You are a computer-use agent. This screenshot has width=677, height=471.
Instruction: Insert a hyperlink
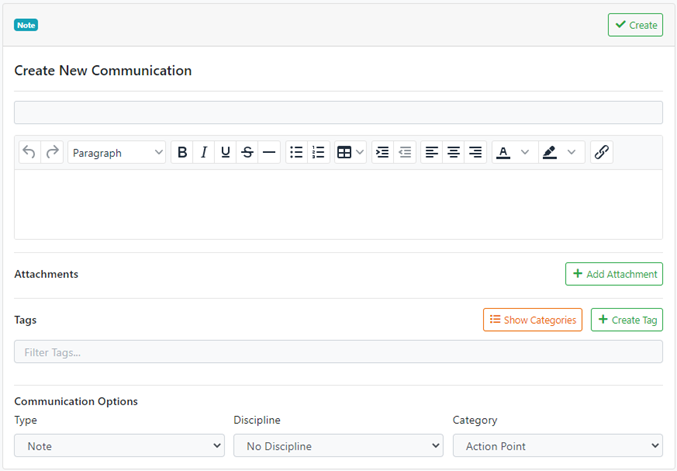point(601,153)
